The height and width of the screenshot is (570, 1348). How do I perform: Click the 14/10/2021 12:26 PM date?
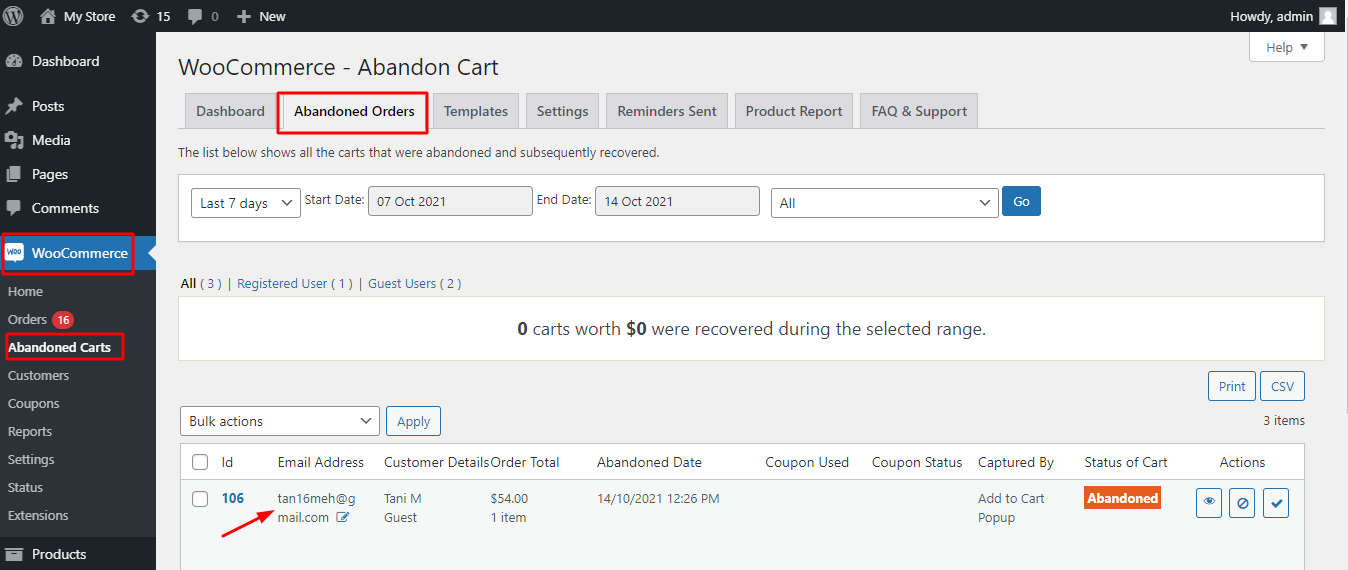click(x=658, y=498)
